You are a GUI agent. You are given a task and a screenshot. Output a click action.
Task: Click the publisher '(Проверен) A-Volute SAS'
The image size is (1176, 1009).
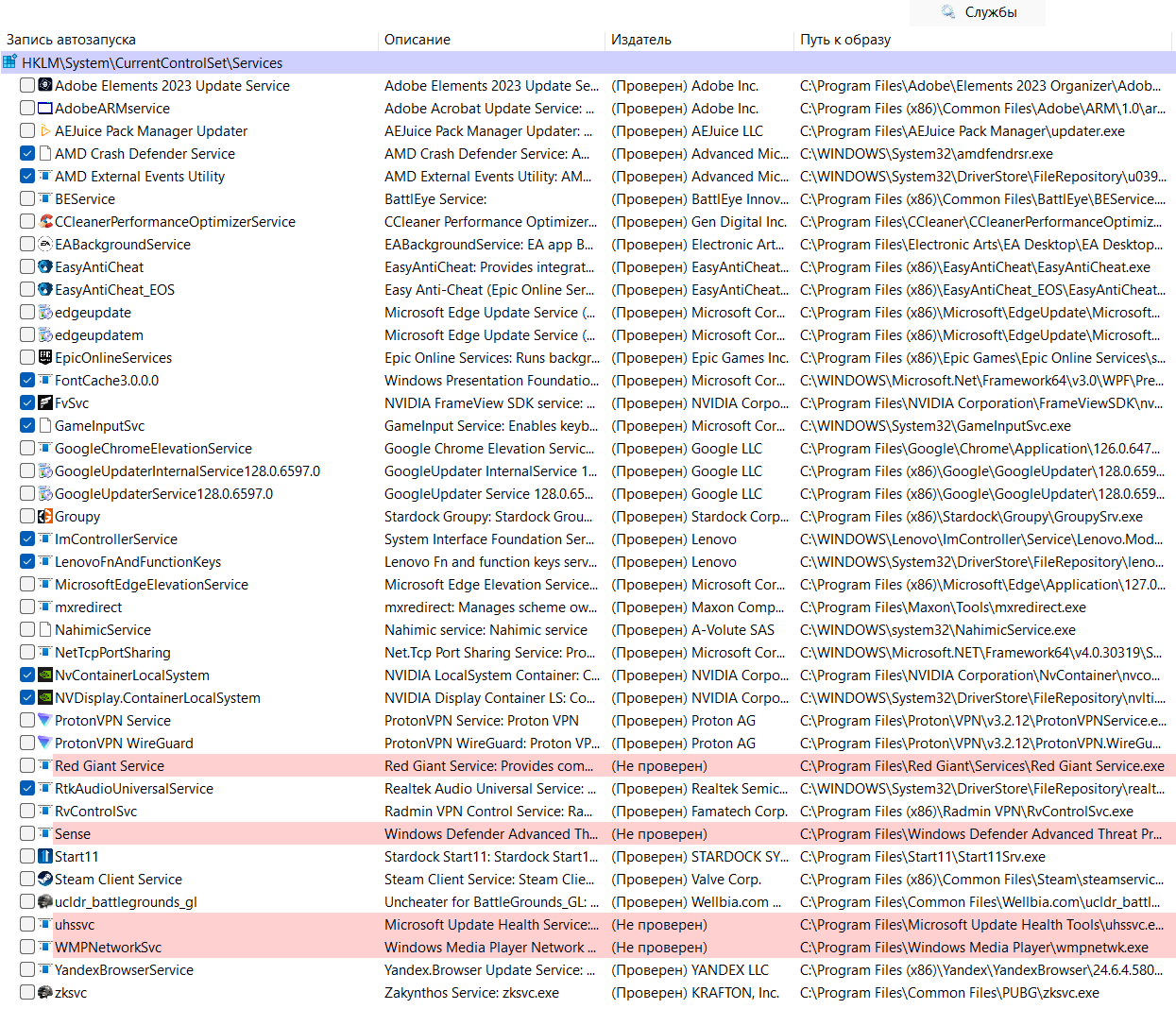(x=692, y=630)
